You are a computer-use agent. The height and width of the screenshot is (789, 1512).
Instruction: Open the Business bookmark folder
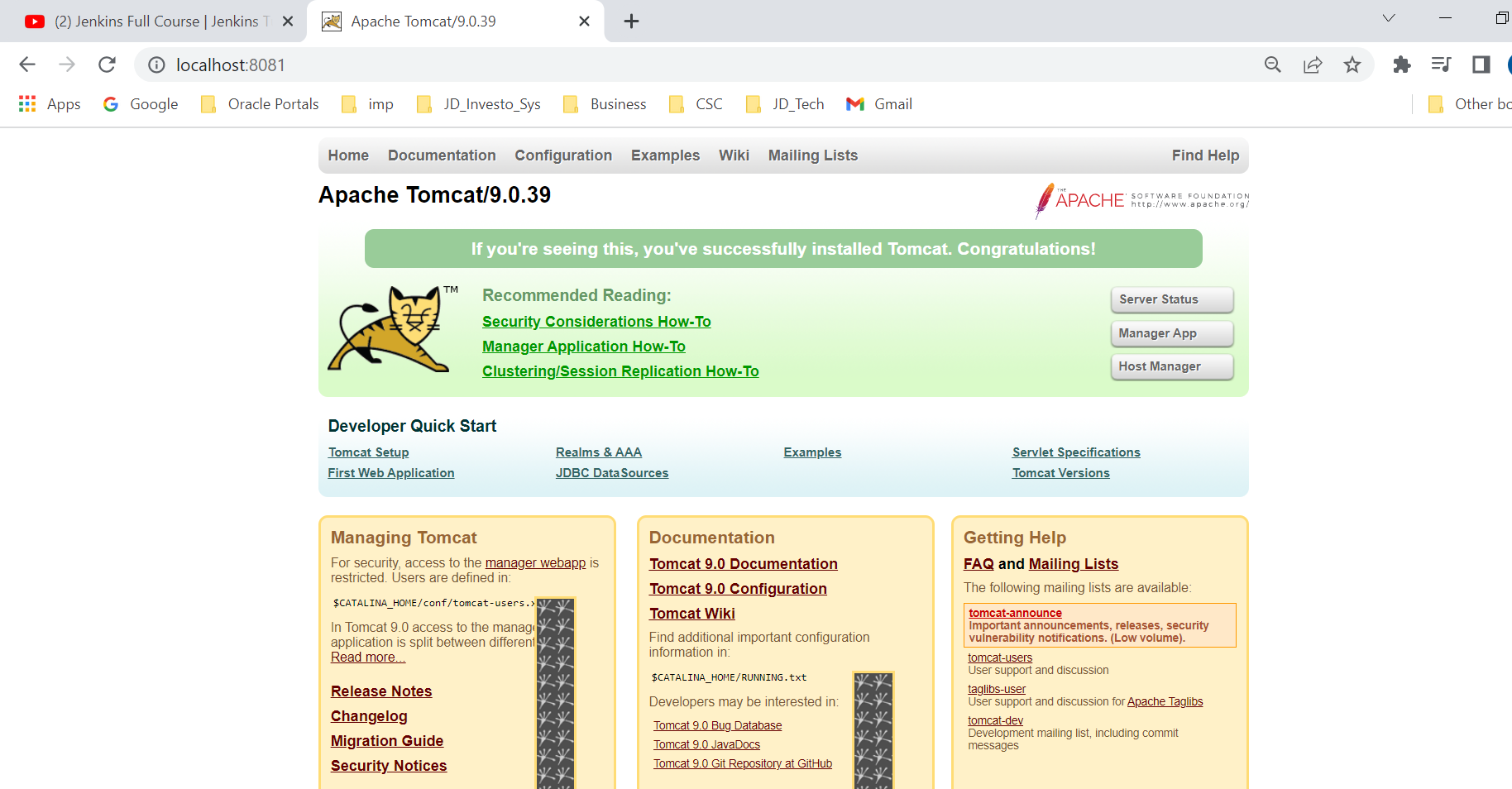pyautogui.click(x=605, y=104)
